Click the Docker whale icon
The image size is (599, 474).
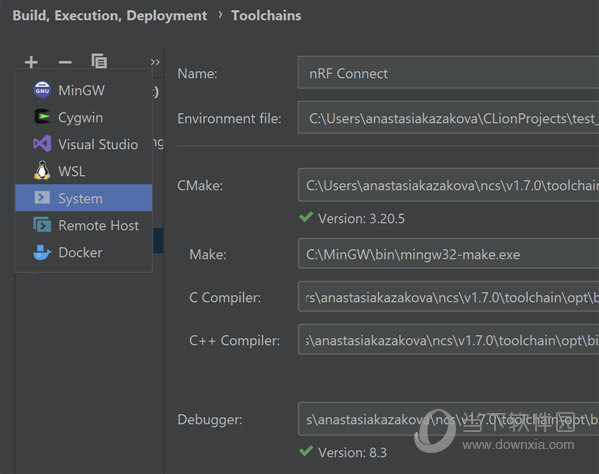click(42, 252)
